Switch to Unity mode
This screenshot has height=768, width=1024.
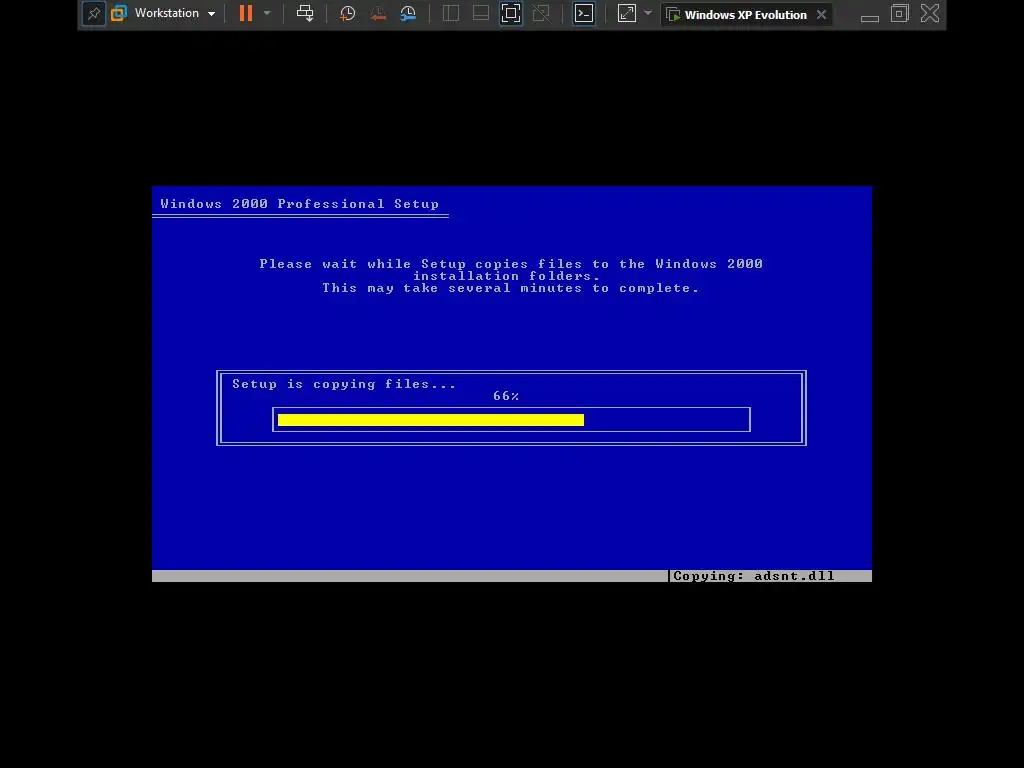[541, 14]
